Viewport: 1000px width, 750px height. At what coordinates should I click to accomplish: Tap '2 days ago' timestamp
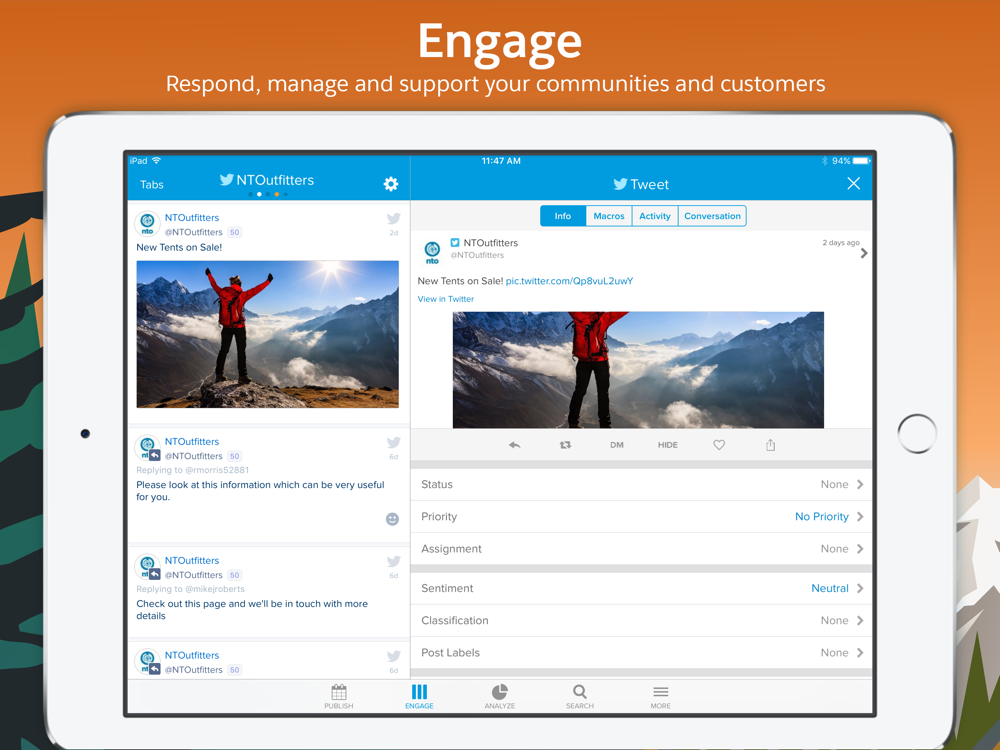point(841,243)
